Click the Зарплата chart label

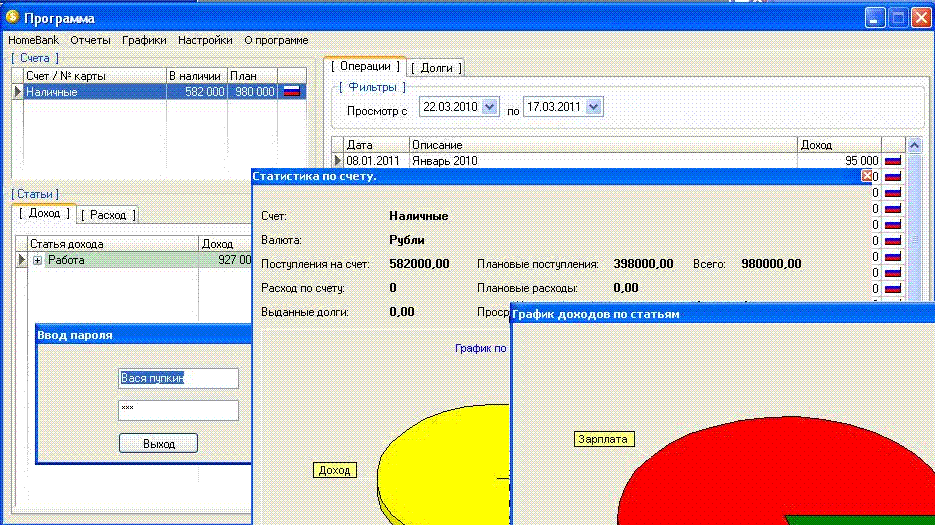point(603,439)
